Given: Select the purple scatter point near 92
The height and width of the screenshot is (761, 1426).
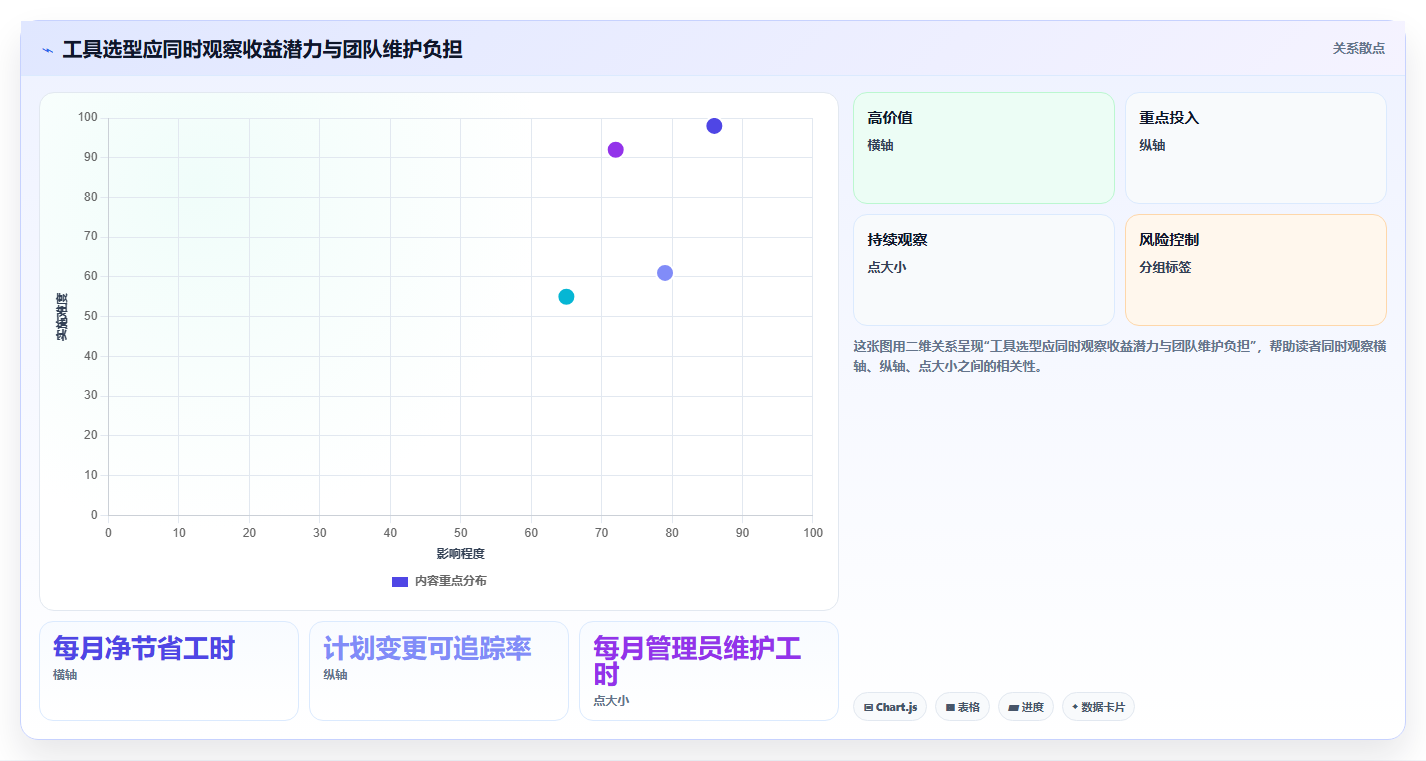Looking at the screenshot, I should [616, 150].
